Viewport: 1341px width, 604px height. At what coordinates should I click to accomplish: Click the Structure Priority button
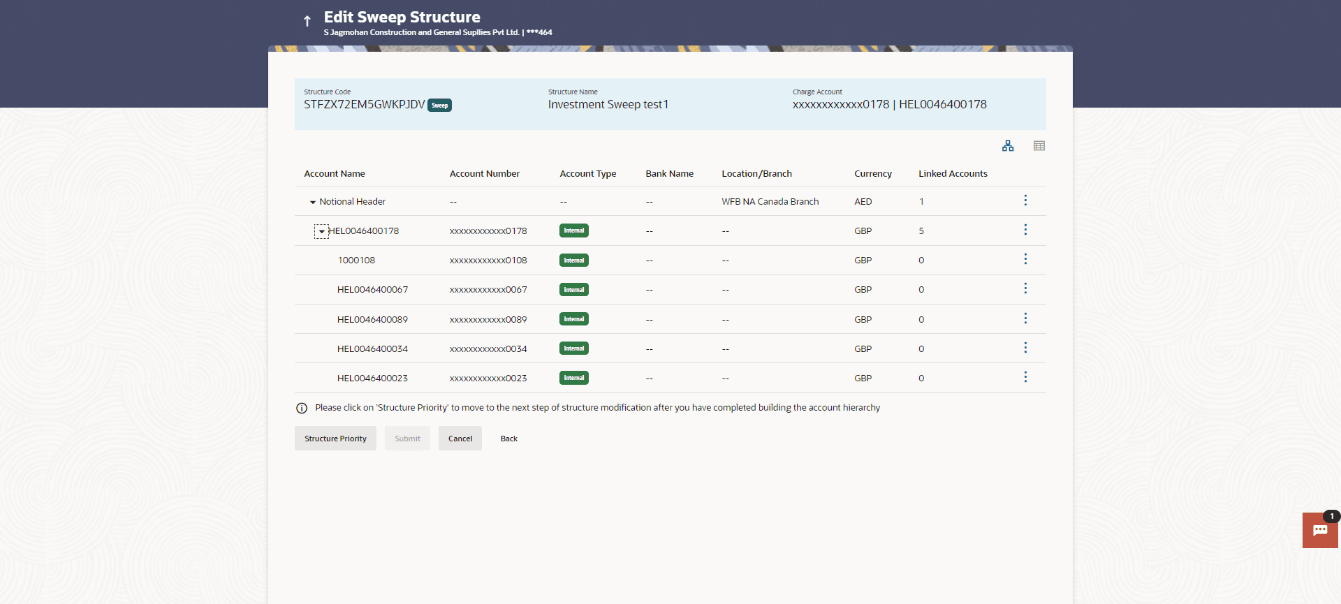(x=335, y=438)
